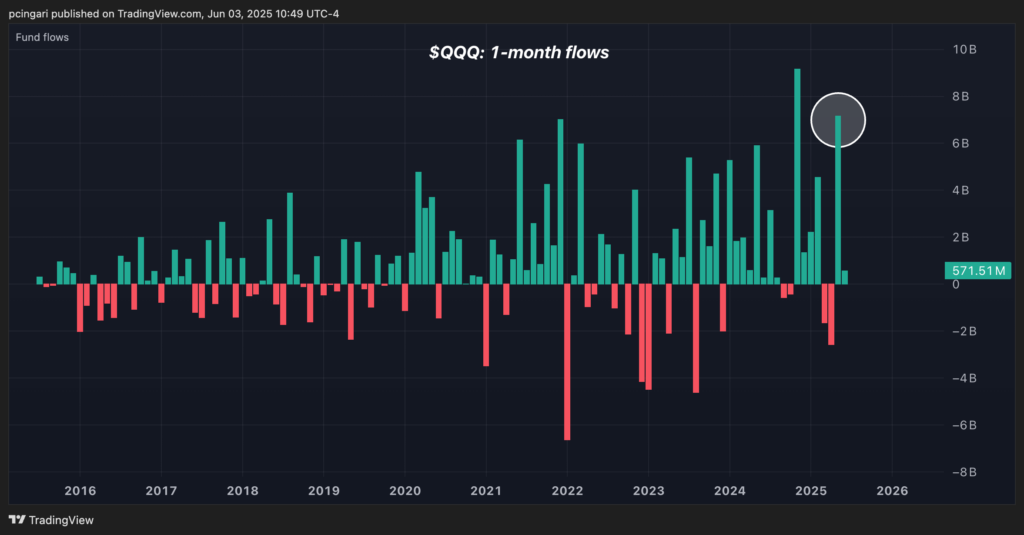Select the 2016 label on the time axis

click(x=80, y=491)
